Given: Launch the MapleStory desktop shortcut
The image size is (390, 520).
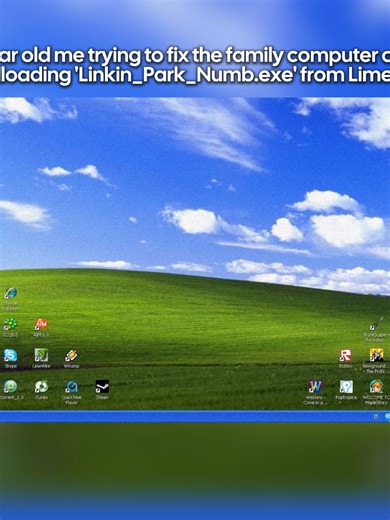Looking at the screenshot, I should (376, 387).
